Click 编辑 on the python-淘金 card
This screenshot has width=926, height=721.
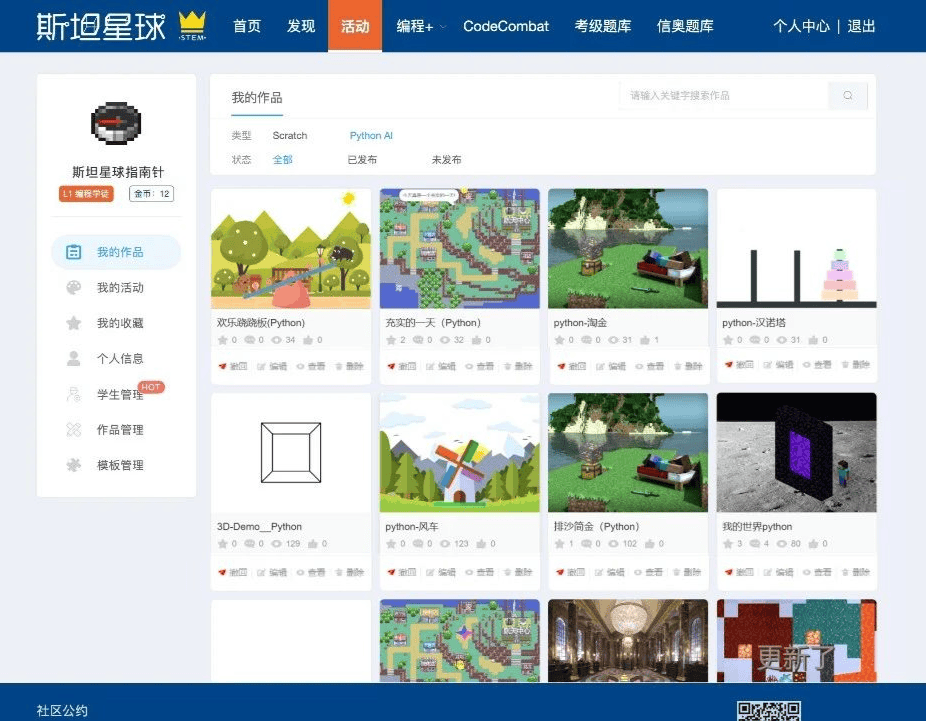point(609,366)
